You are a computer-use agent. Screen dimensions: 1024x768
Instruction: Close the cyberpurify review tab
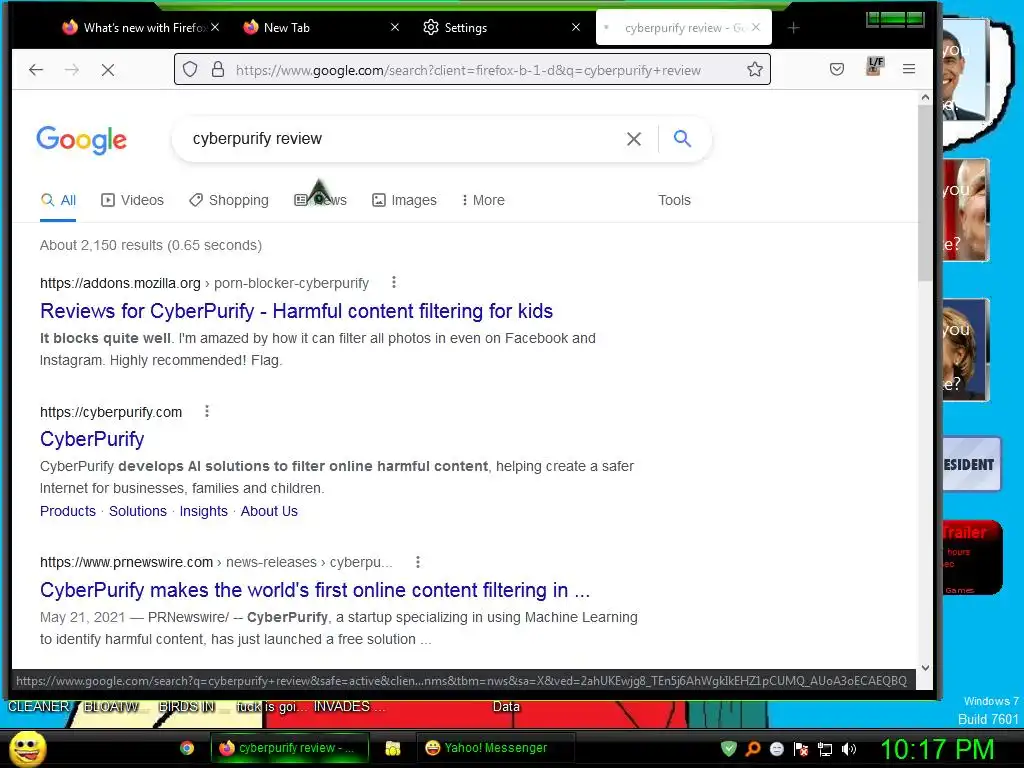(756, 27)
